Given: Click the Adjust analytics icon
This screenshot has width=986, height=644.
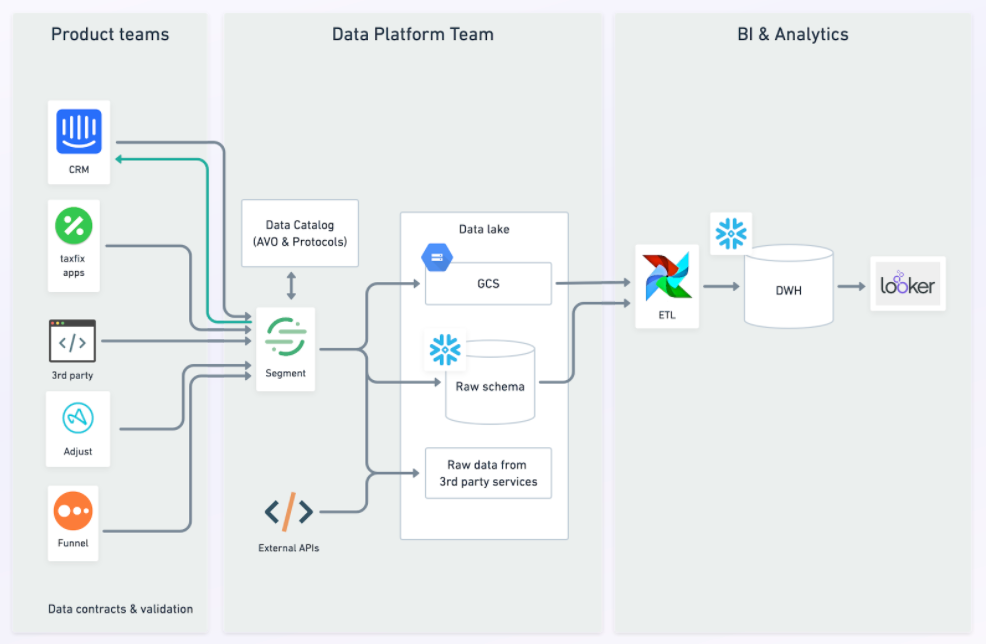Looking at the screenshot, I should pyautogui.click(x=77, y=419).
